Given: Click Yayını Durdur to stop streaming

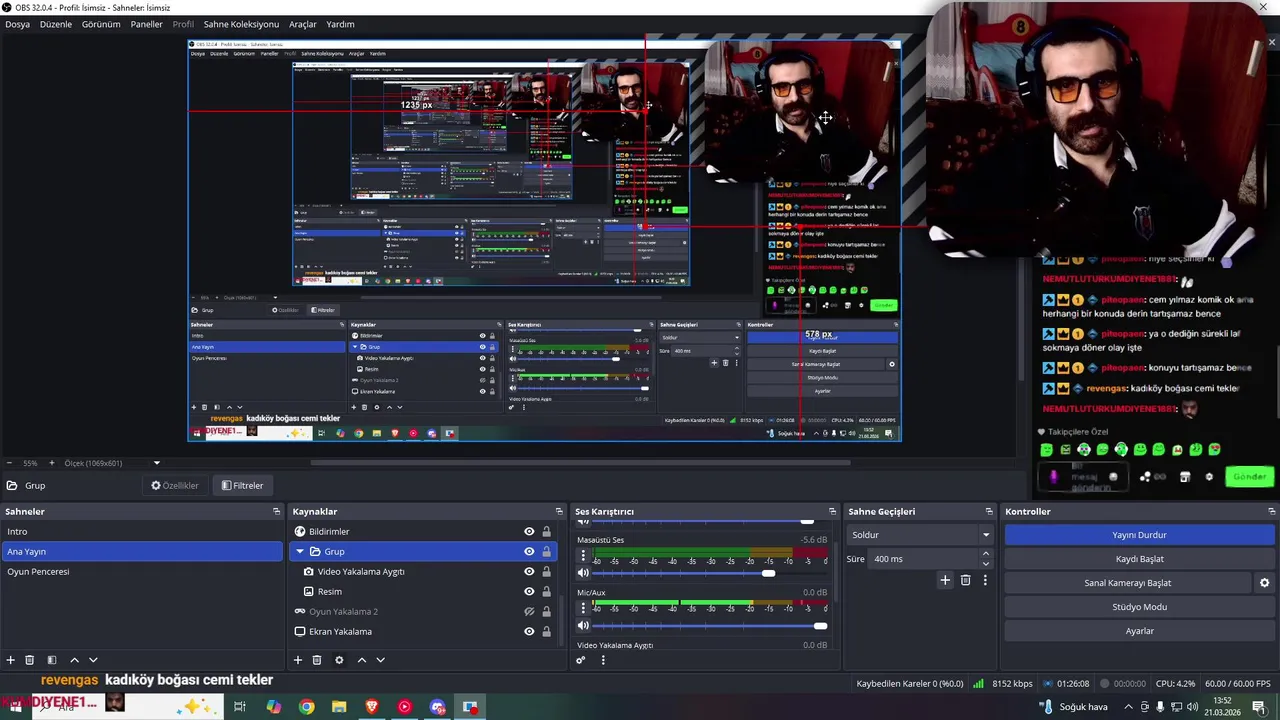Looking at the screenshot, I should 1139,535.
